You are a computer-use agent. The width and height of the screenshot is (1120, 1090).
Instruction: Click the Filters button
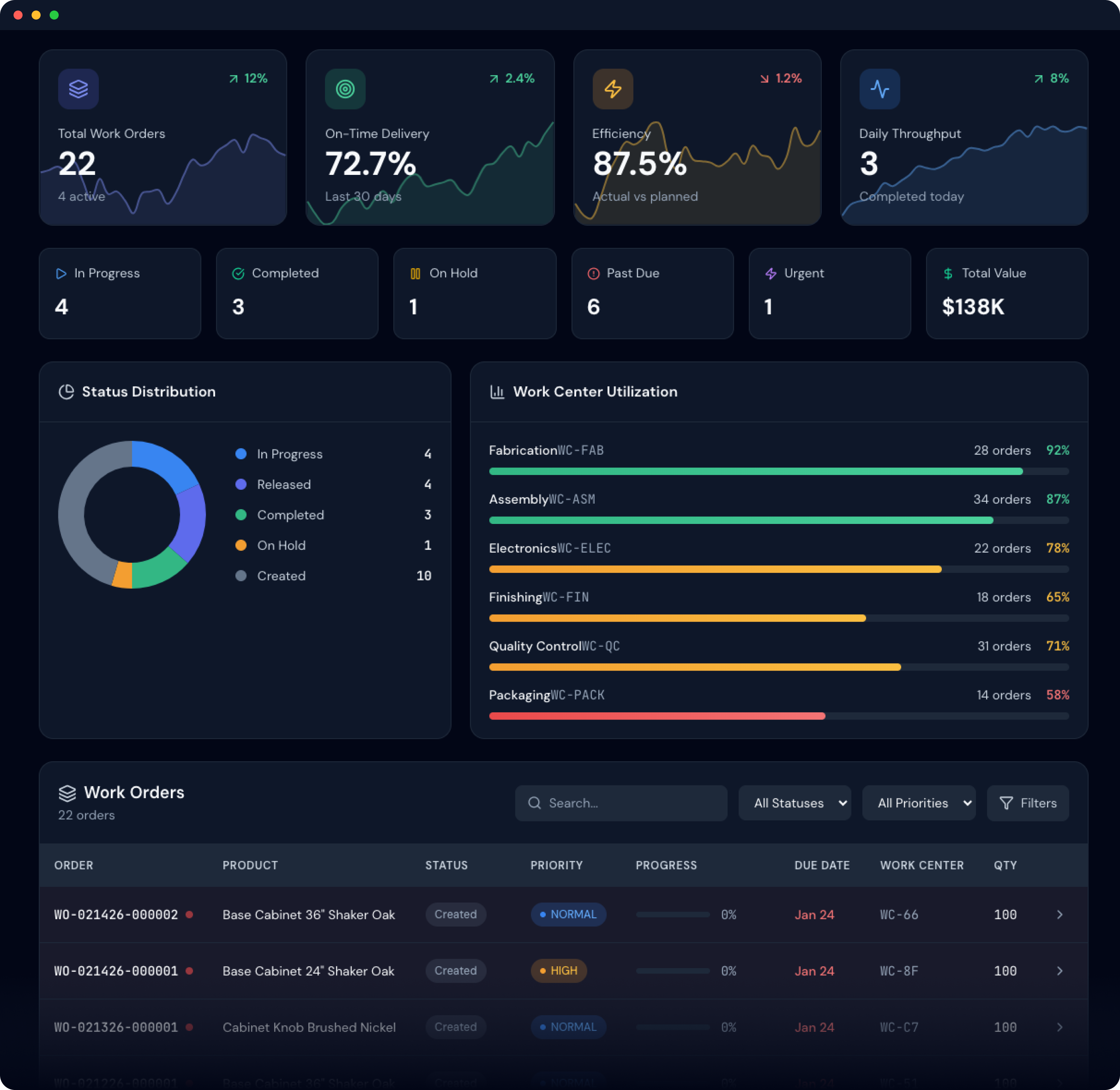(x=1027, y=803)
